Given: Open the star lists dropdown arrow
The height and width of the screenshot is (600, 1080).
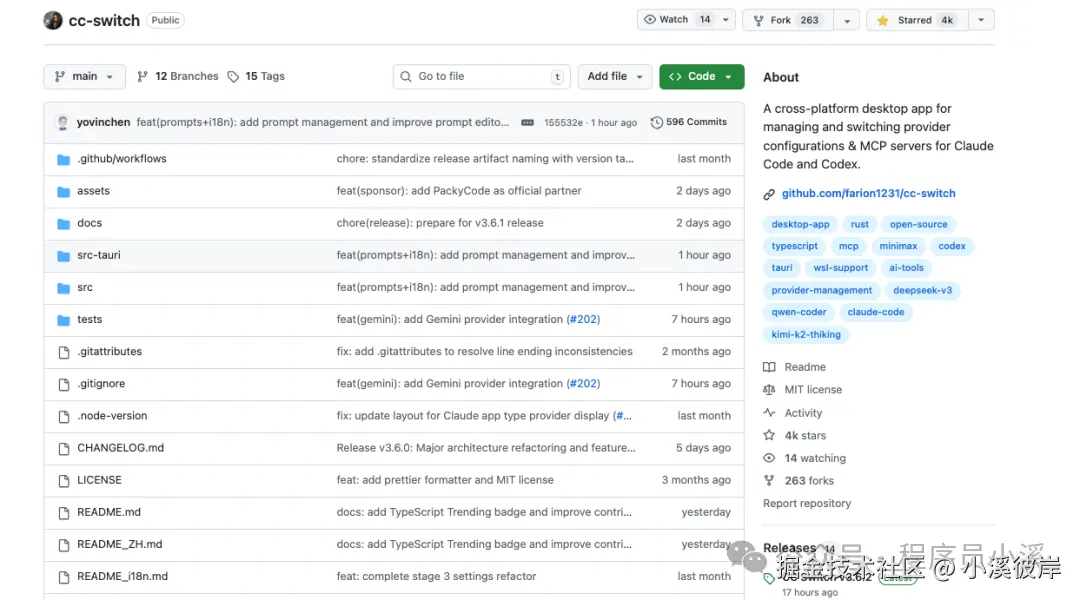Looking at the screenshot, I should tap(981, 20).
